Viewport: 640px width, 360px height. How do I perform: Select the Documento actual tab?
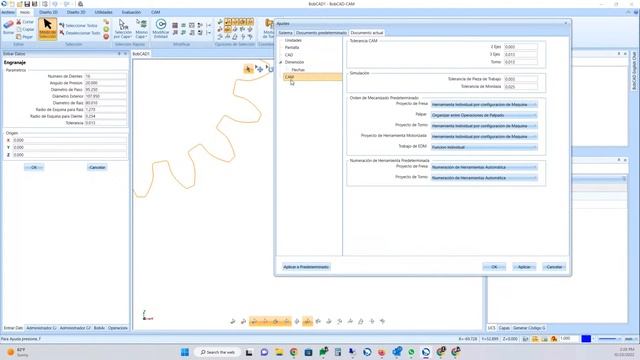367,33
